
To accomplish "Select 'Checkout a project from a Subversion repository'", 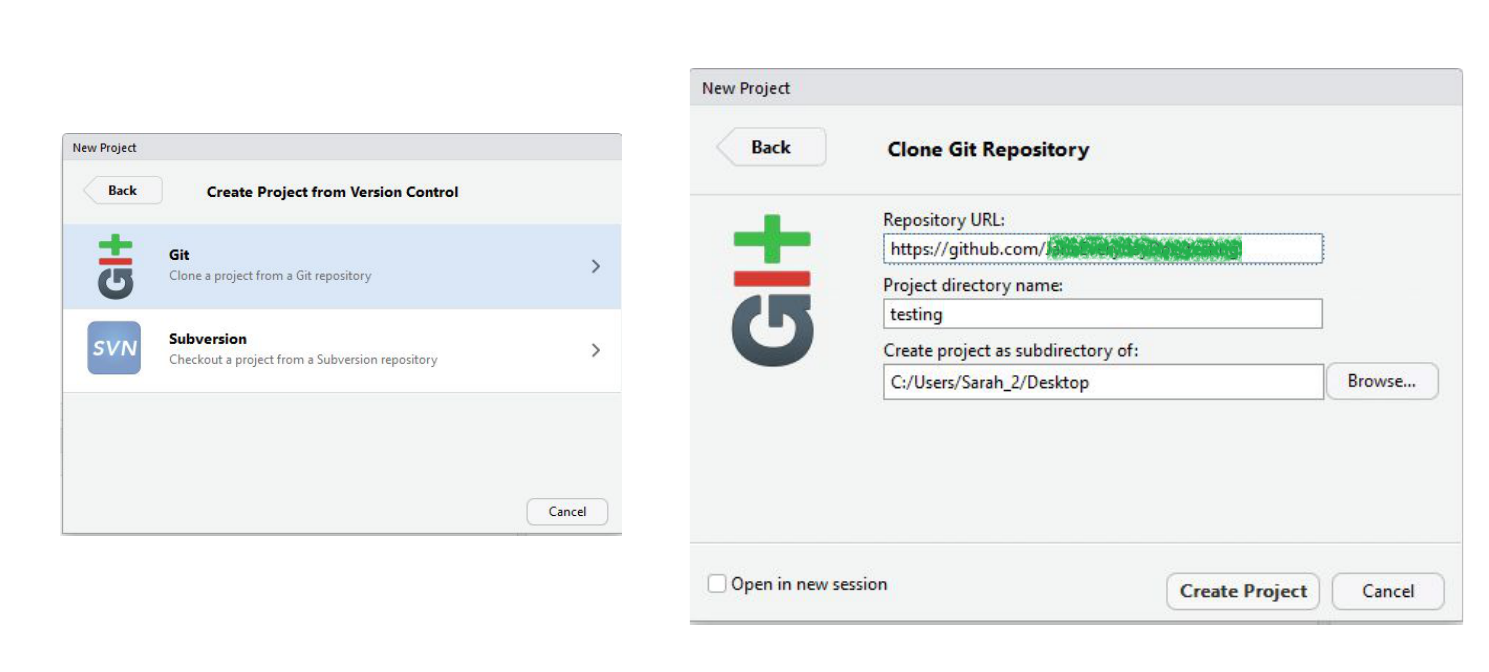I will click(303, 360).
